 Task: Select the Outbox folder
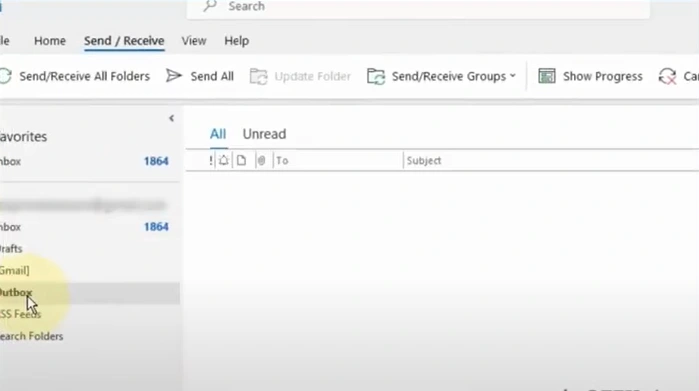click(90, 293)
